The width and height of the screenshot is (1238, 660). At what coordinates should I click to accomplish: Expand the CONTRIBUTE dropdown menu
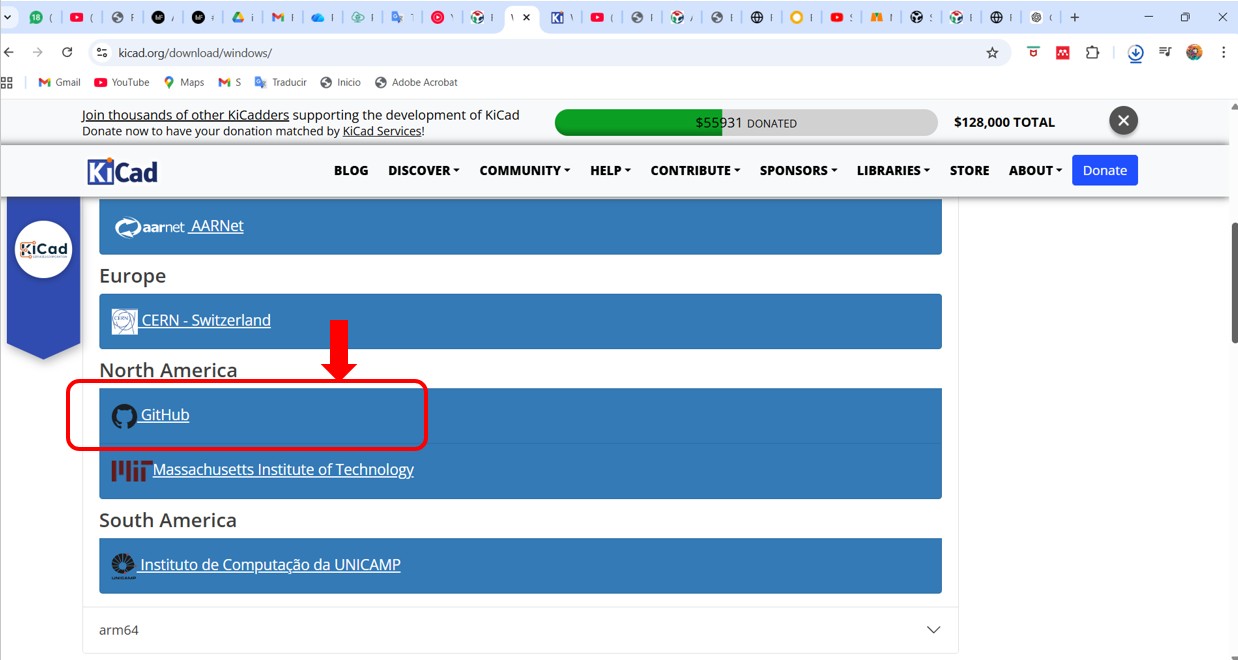click(695, 171)
